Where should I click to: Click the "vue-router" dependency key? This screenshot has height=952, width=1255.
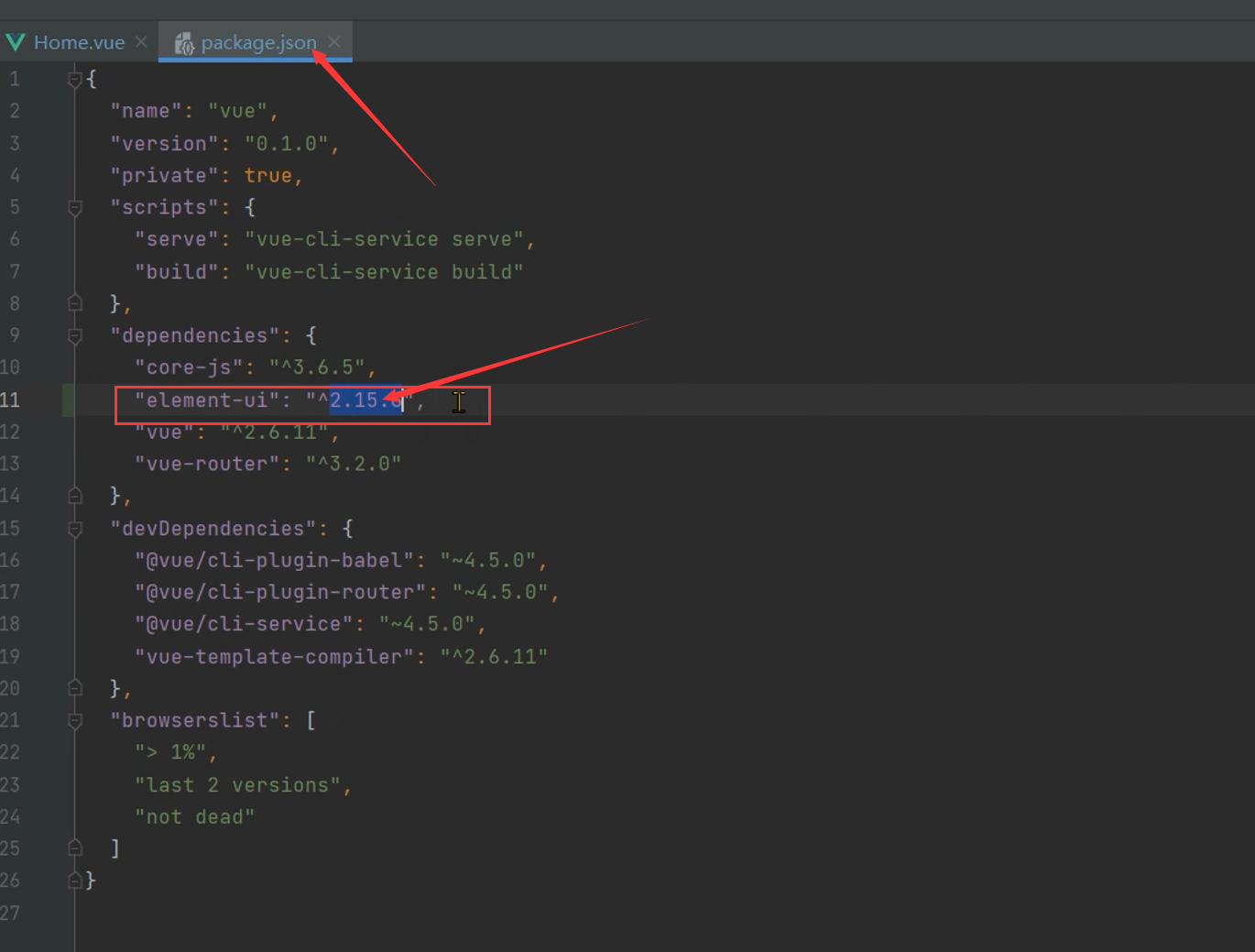point(207,464)
